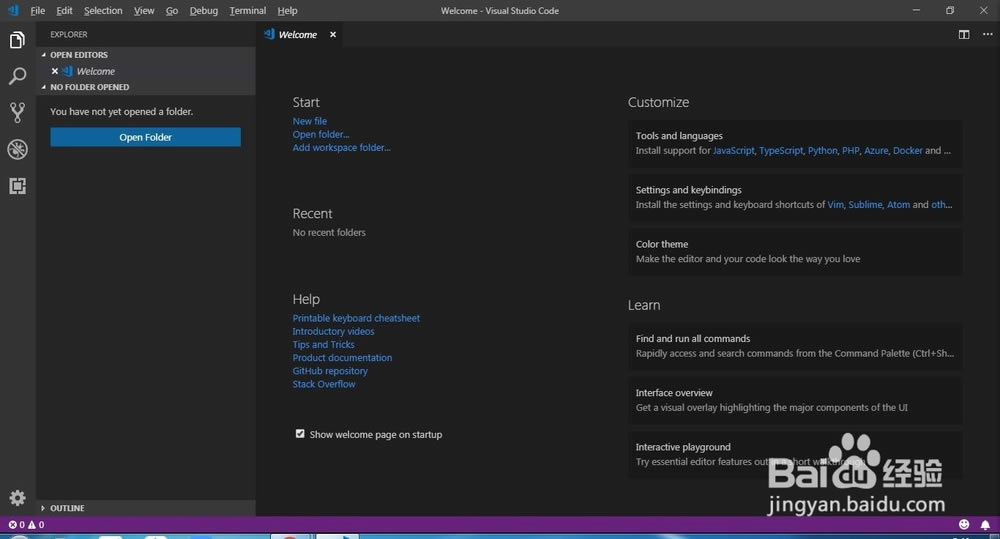The image size is (1000, 539).
Task: Open the Terminal menu
Action: (x=247, y=10)
